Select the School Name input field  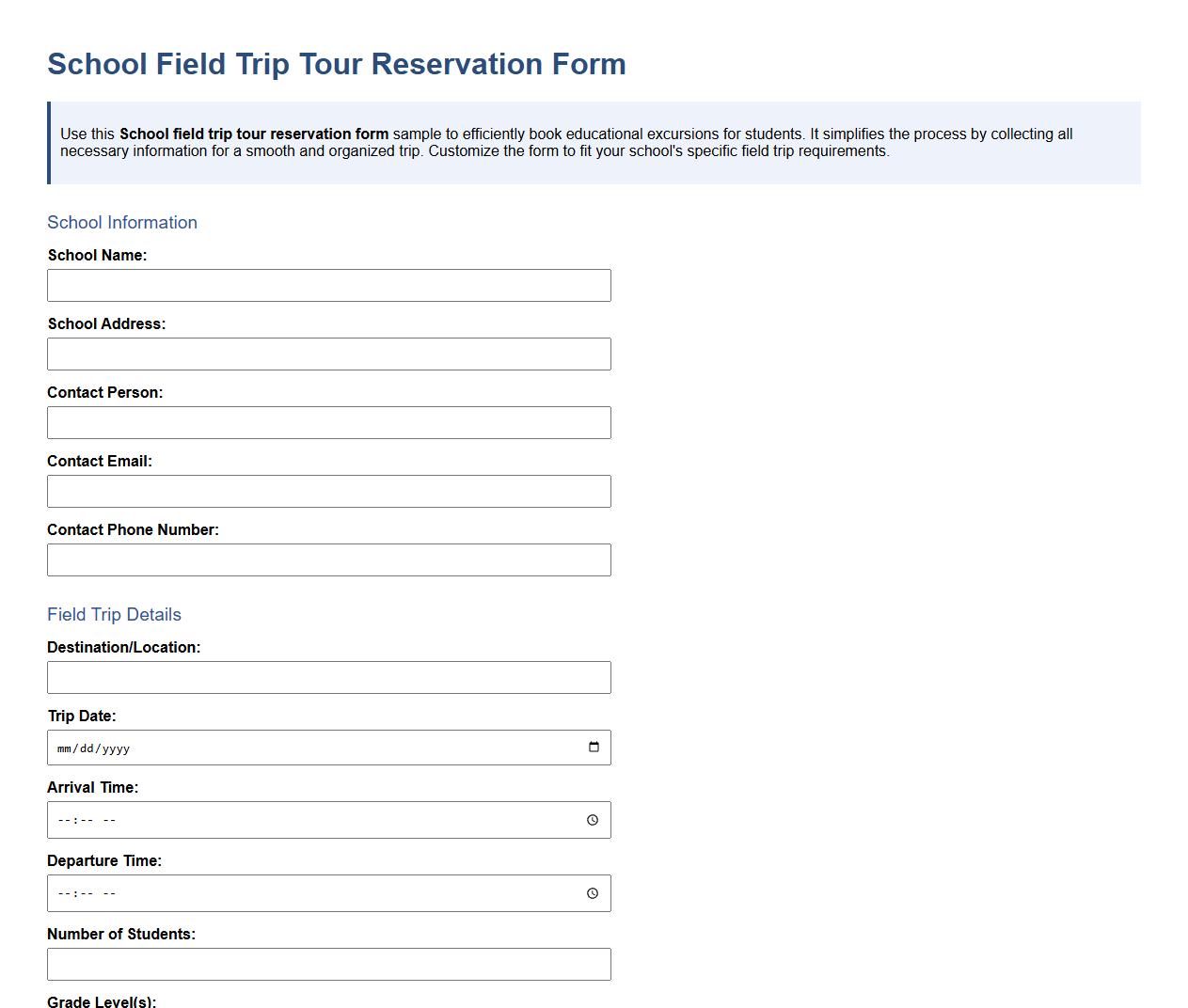pos(328,285)
